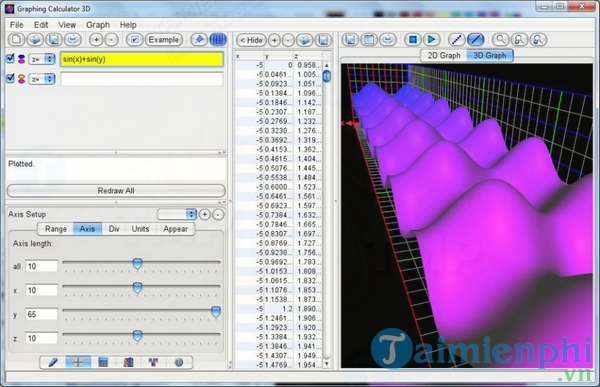Click minus button next to Hide in table toolbar
The image size is (600, 387).
pos(288,40)
